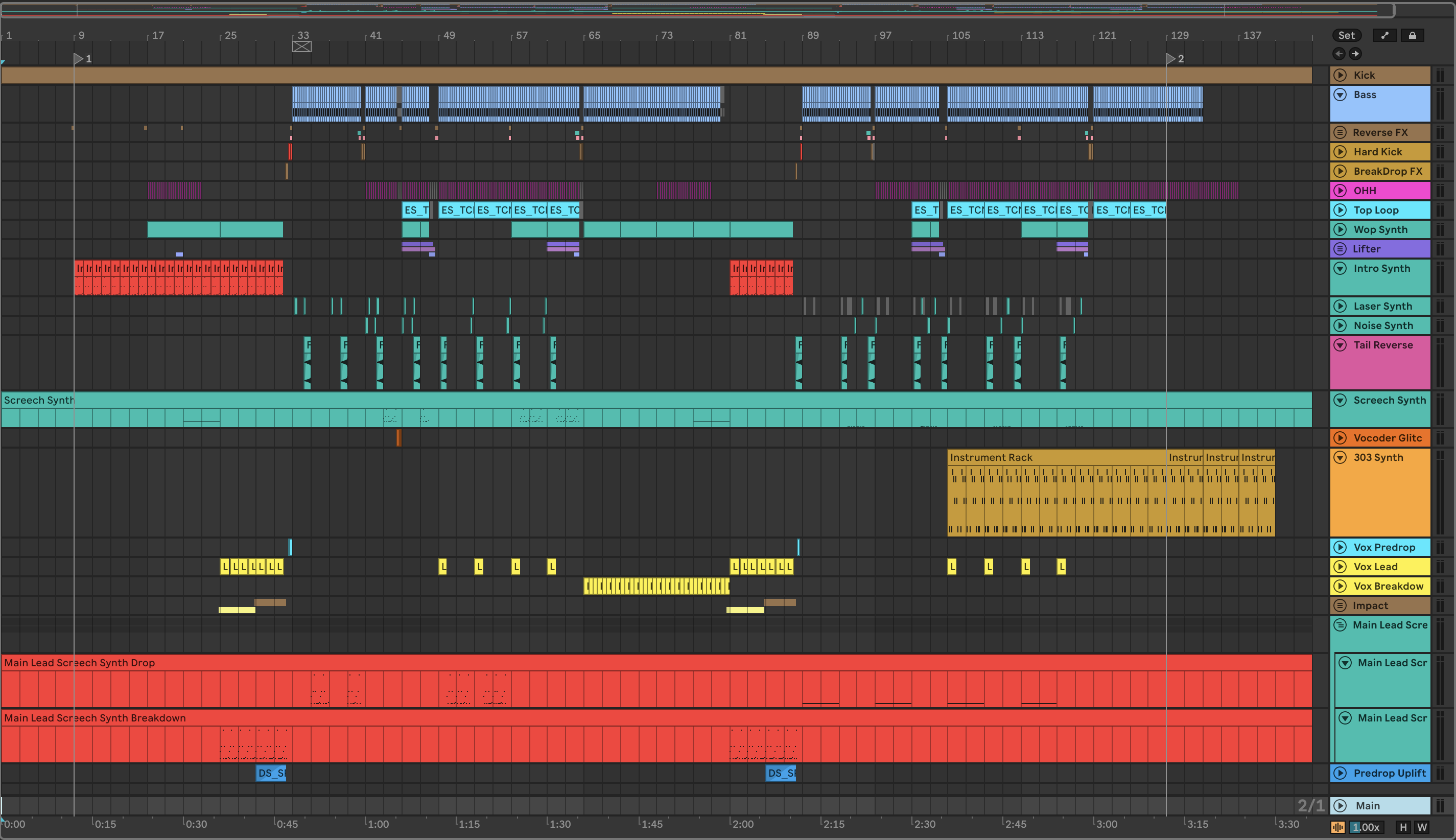Click the 303 Synth track volume meter

coord(1440,493)
